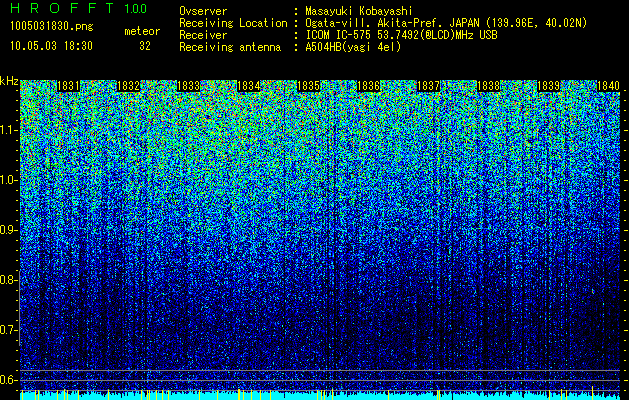Click the 0.8 frequency axis label
The image size is (629, 400).
(9, 280)
